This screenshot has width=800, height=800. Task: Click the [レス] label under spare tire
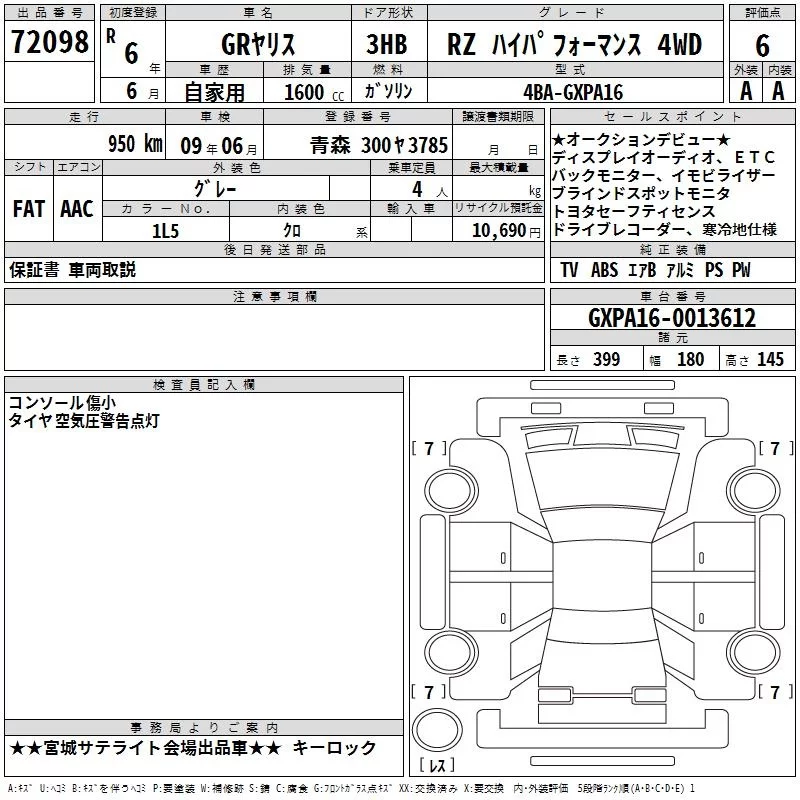pyautogui.click(x=437, y=765)
